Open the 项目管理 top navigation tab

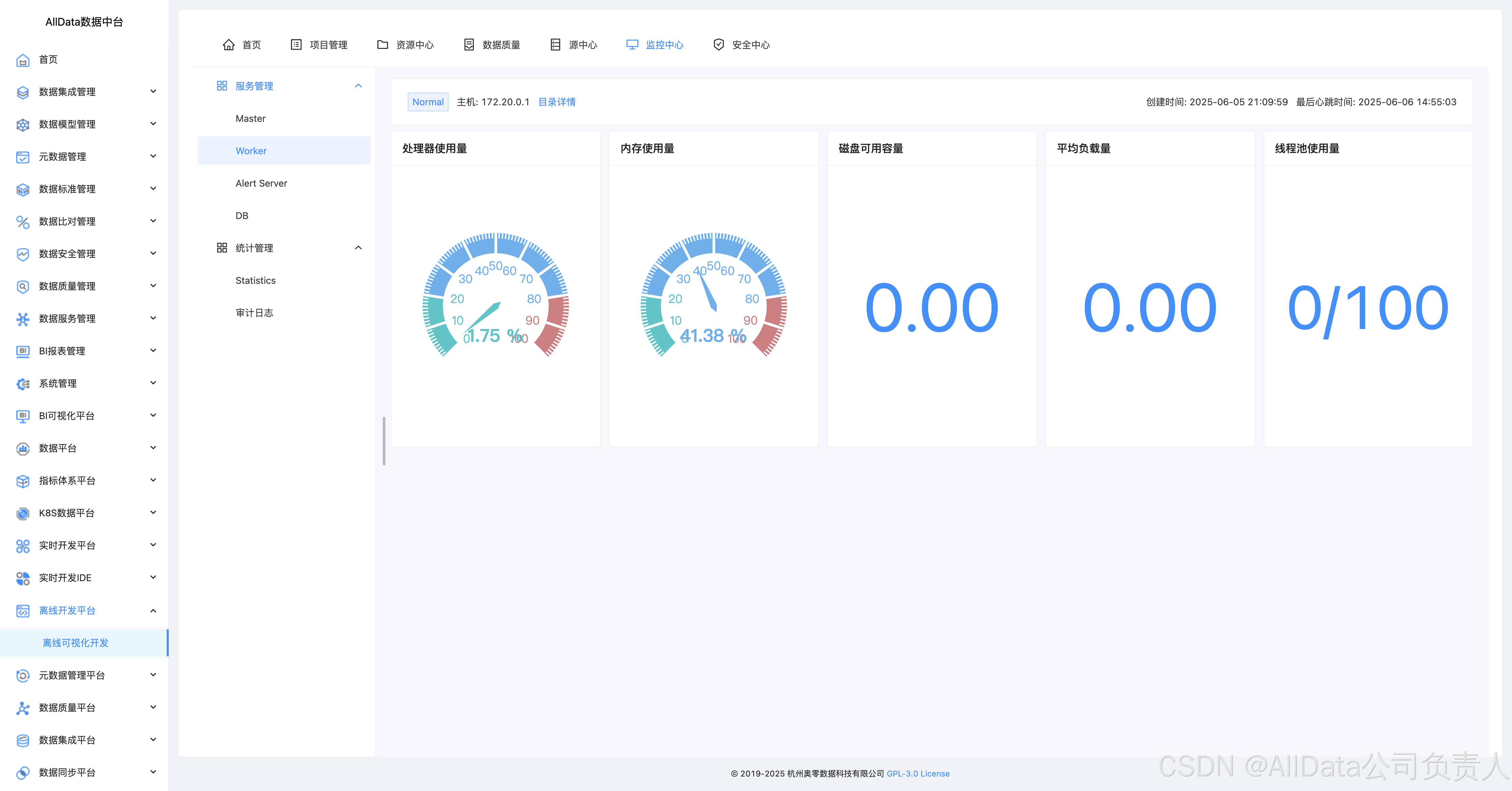(x=319, y=45)
